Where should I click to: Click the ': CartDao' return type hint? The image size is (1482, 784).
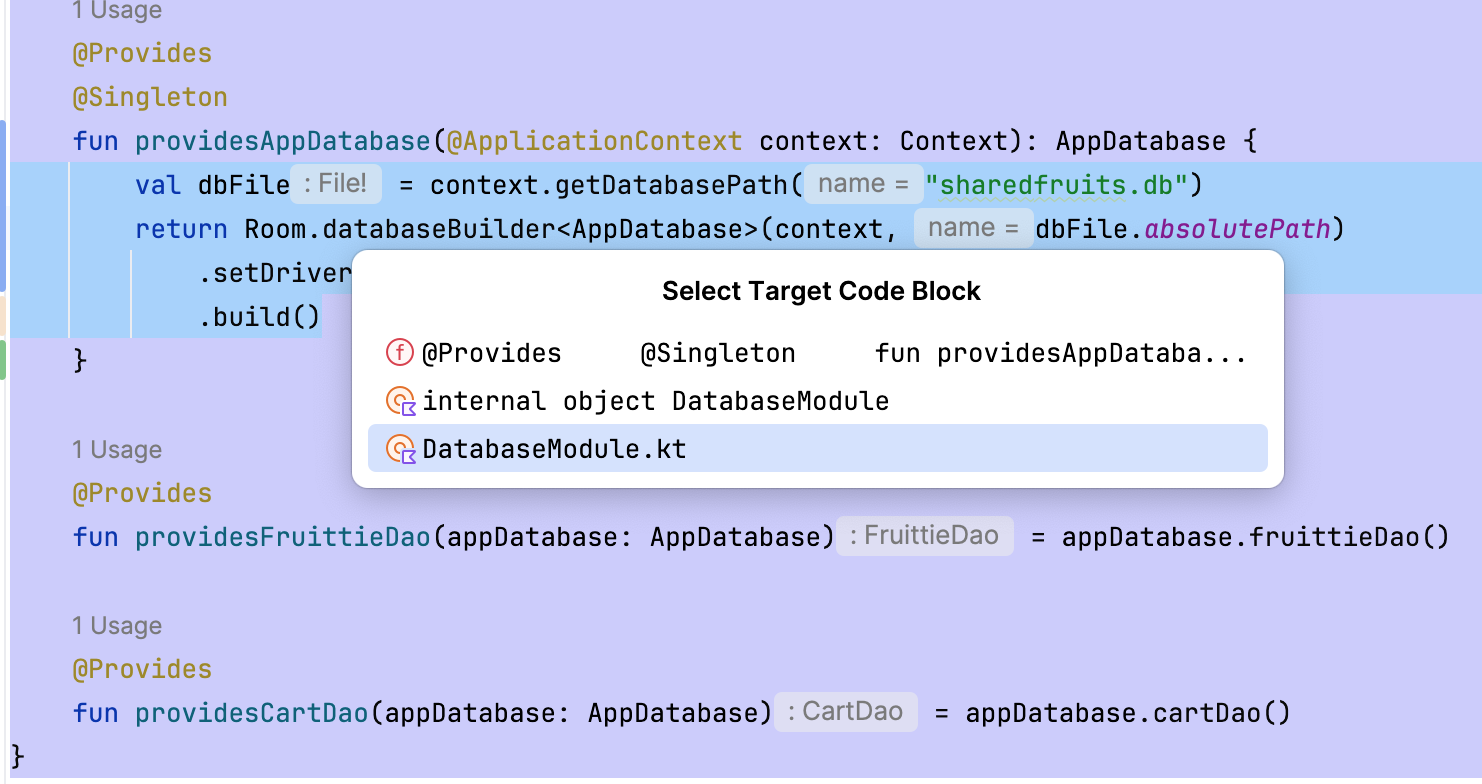tap(845, 712)
